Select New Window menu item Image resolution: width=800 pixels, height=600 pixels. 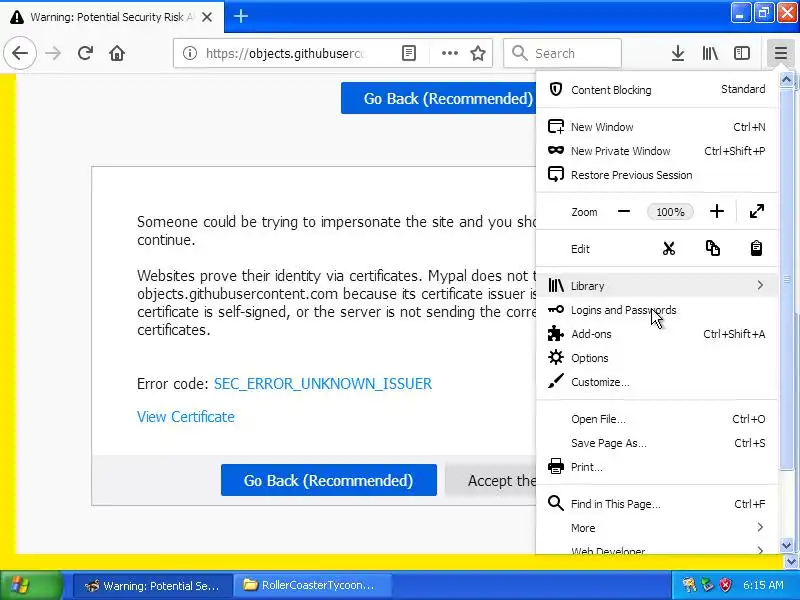click(657, 127)
